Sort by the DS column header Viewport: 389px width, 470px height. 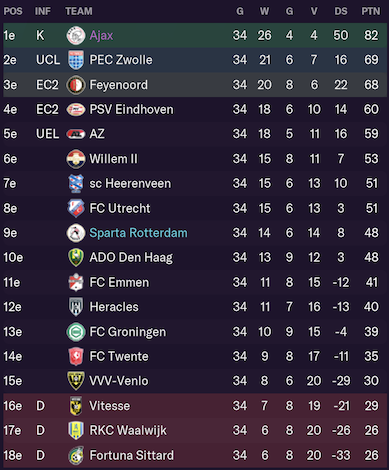(x=341, y=11)
